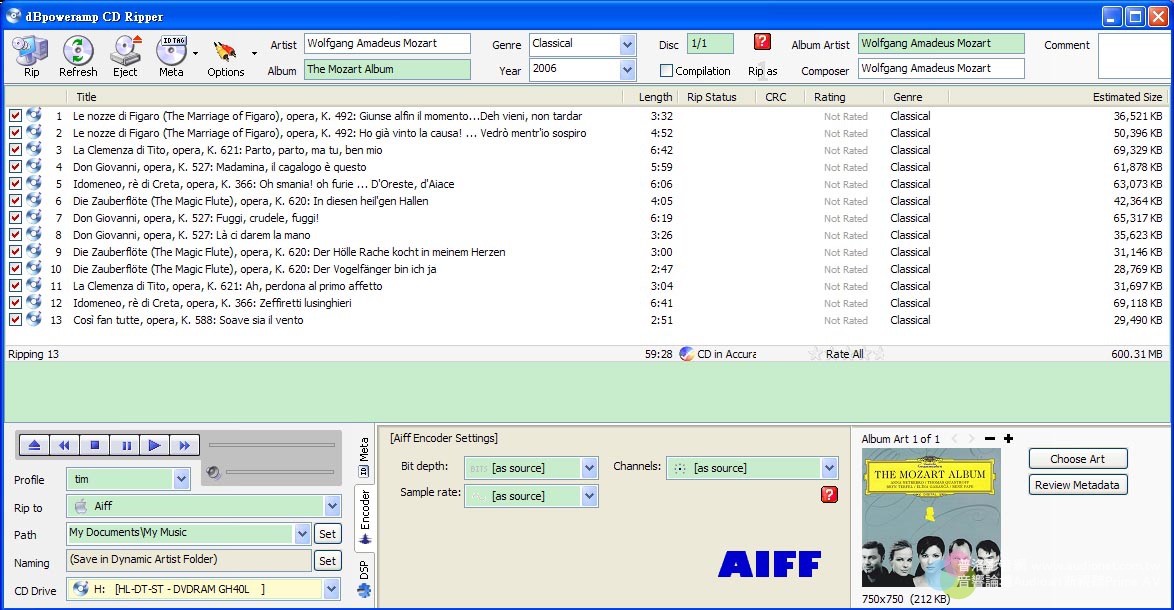Skip to the previous track in the player
Image resolution: width=1174 pixels, height=610 pixels.
64,445
